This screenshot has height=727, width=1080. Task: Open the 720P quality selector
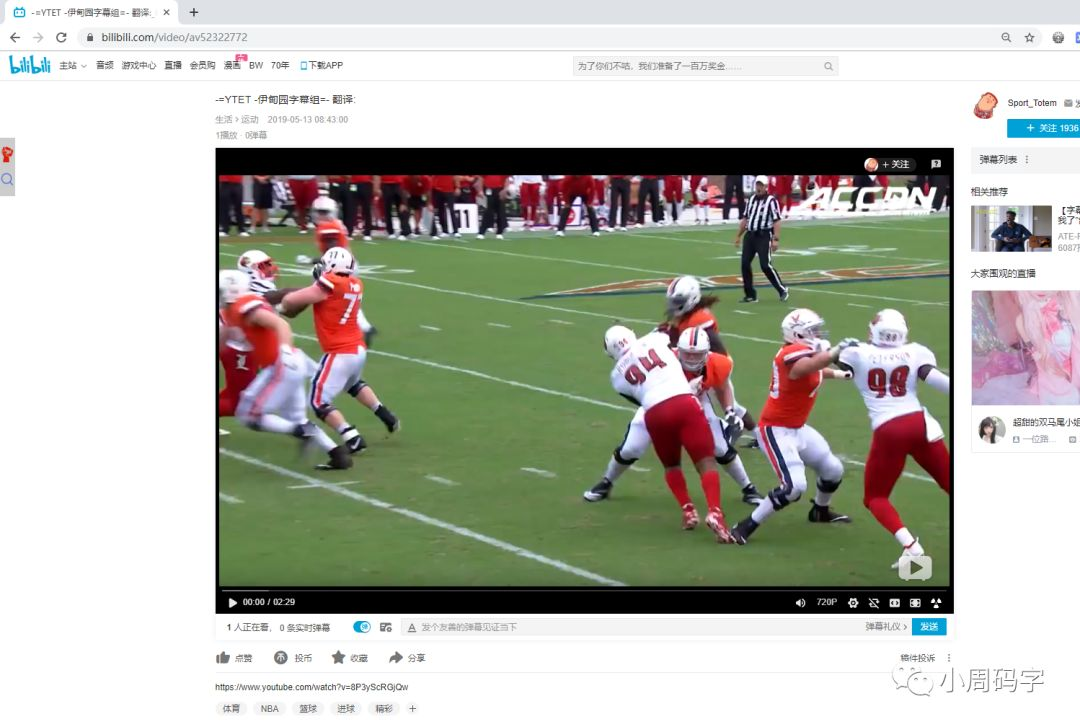click(827, 602)
